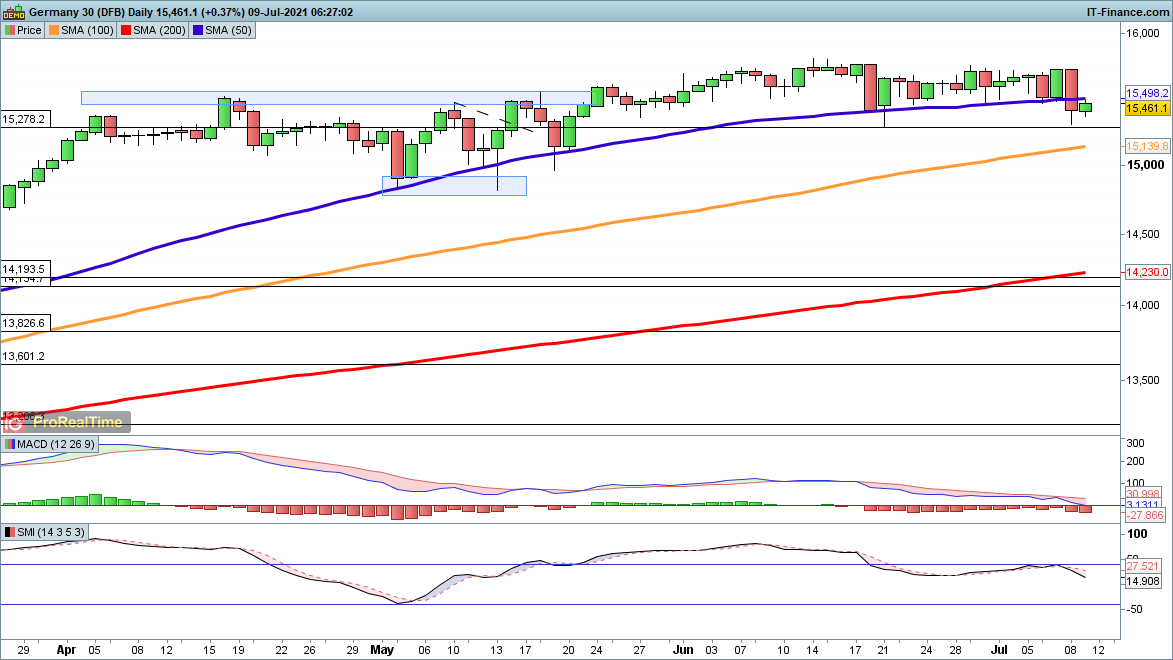Viewport: 1173px width, 660px height.
Task: Click the ProRealTime watermark logo
Action: click(66, 423)
